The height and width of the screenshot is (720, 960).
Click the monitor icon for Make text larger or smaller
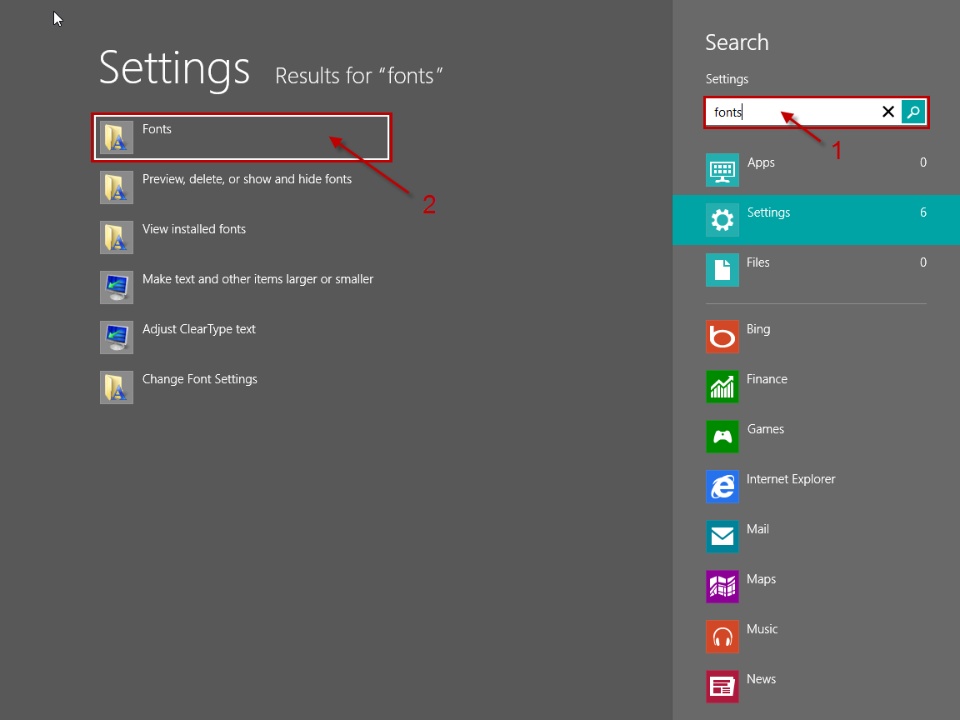(x=116, y=287)
